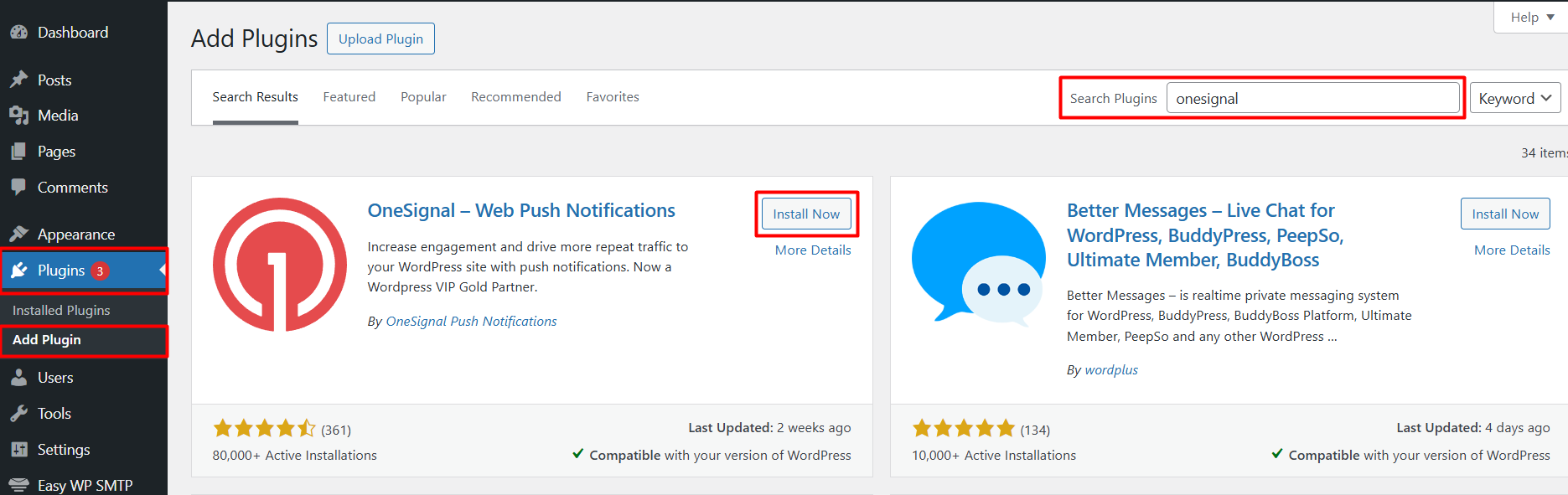Viewport: 1568px width, 495px height.
Task: Open More Details for OneSignal plugin
Action: coord(813,250)
